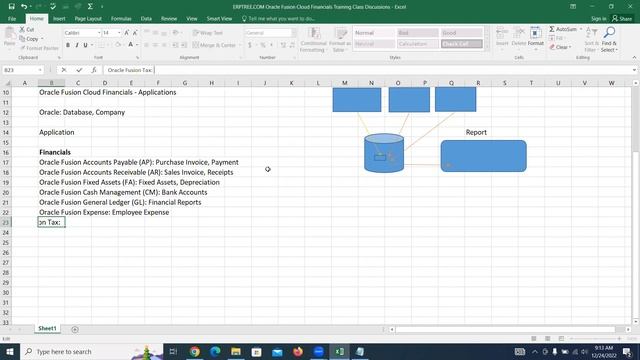This screenshot has height=360, width=640.
Task: Cancel the cell entry with the X icon
Action: pyautogui.click(x=64, y=70)
